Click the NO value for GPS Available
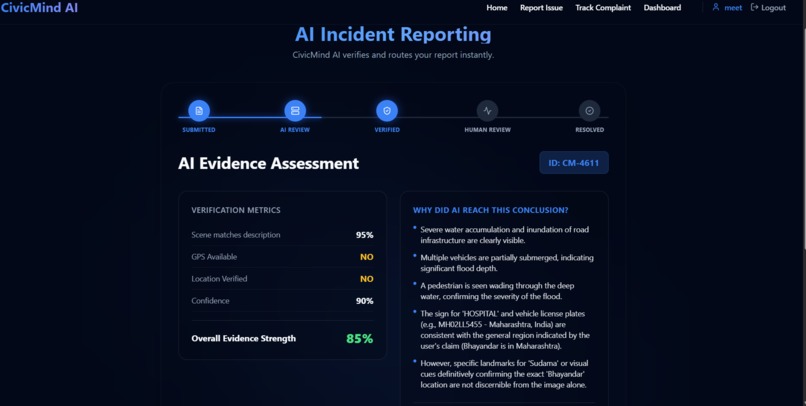The height and width of the screenshot is (406, 806). coord(367,257)
